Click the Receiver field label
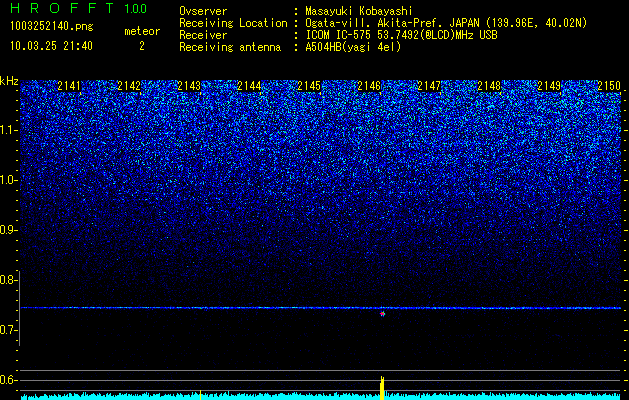 coord(203,35)
